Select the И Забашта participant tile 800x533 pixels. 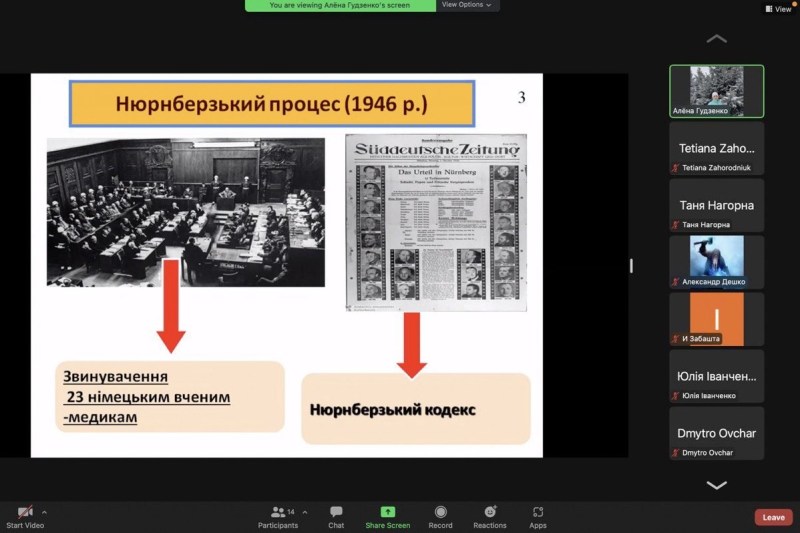tap(716, 319)
